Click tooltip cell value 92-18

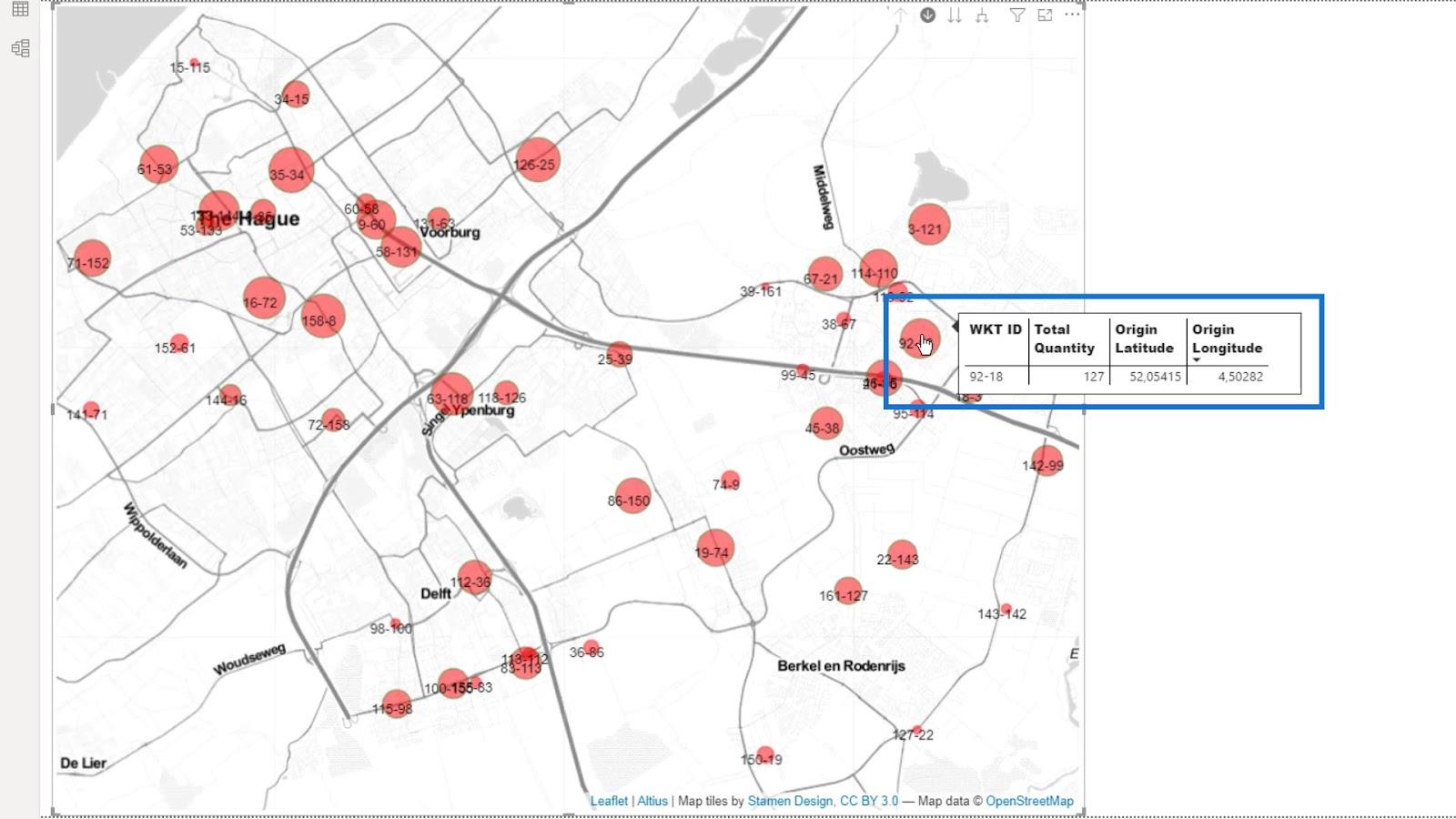986,377
